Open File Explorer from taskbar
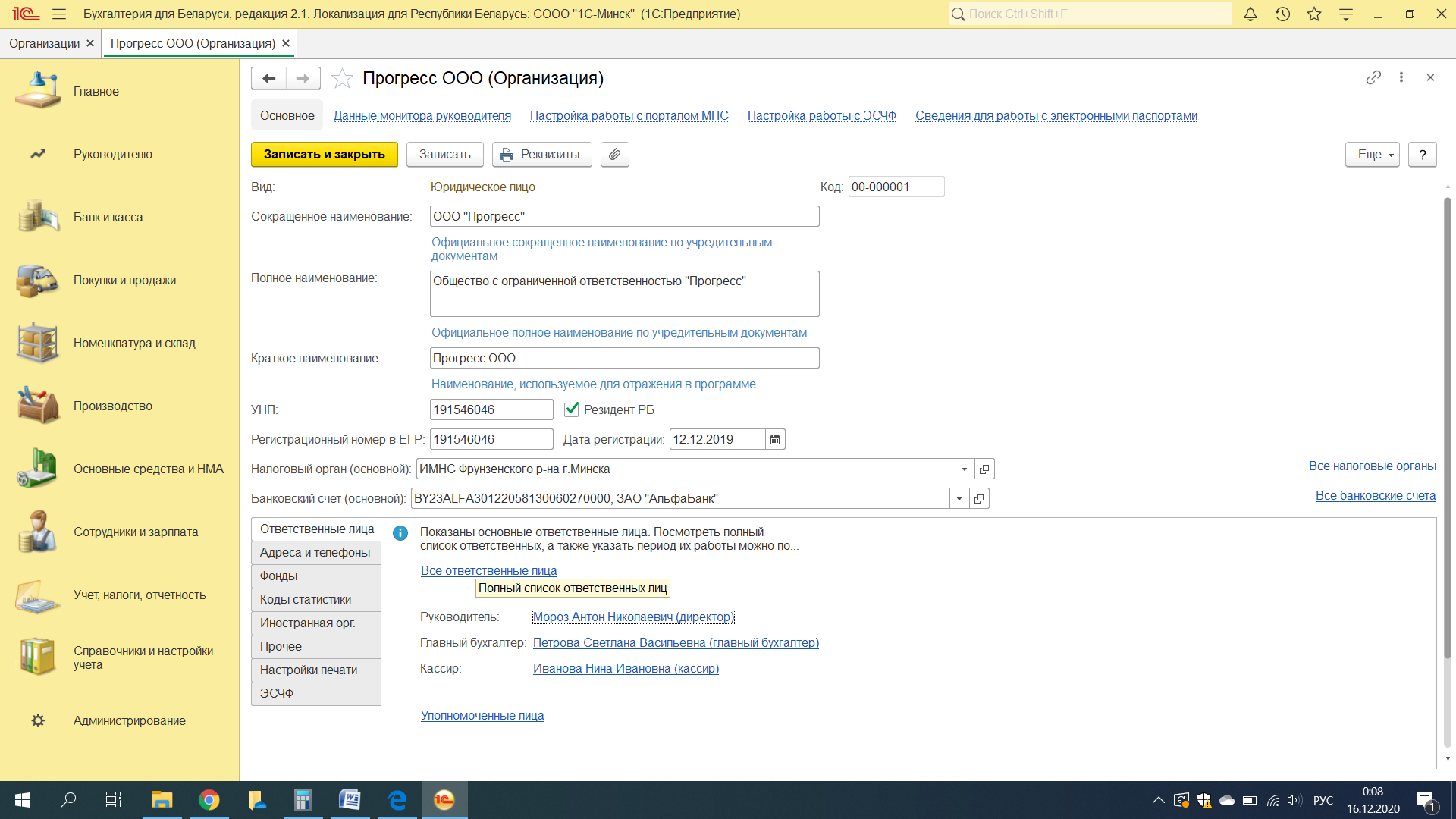The width and height of the screenshot is (1456, 819). click(162, 800)
